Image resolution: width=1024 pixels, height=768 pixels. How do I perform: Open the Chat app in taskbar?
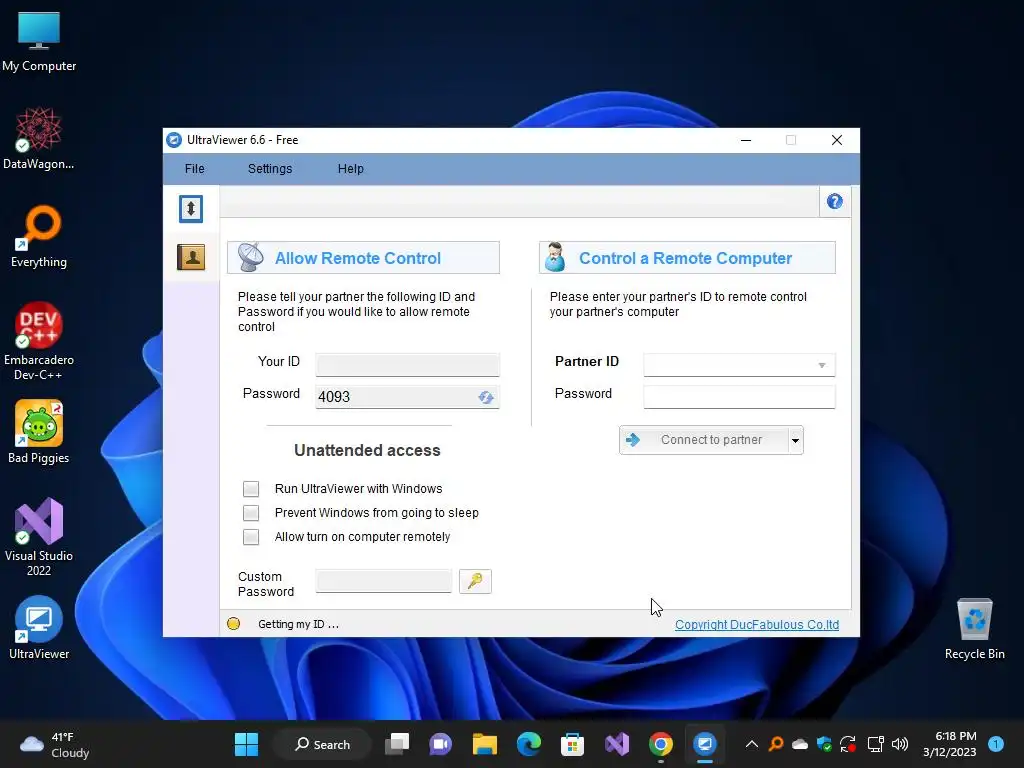[440, 744]
